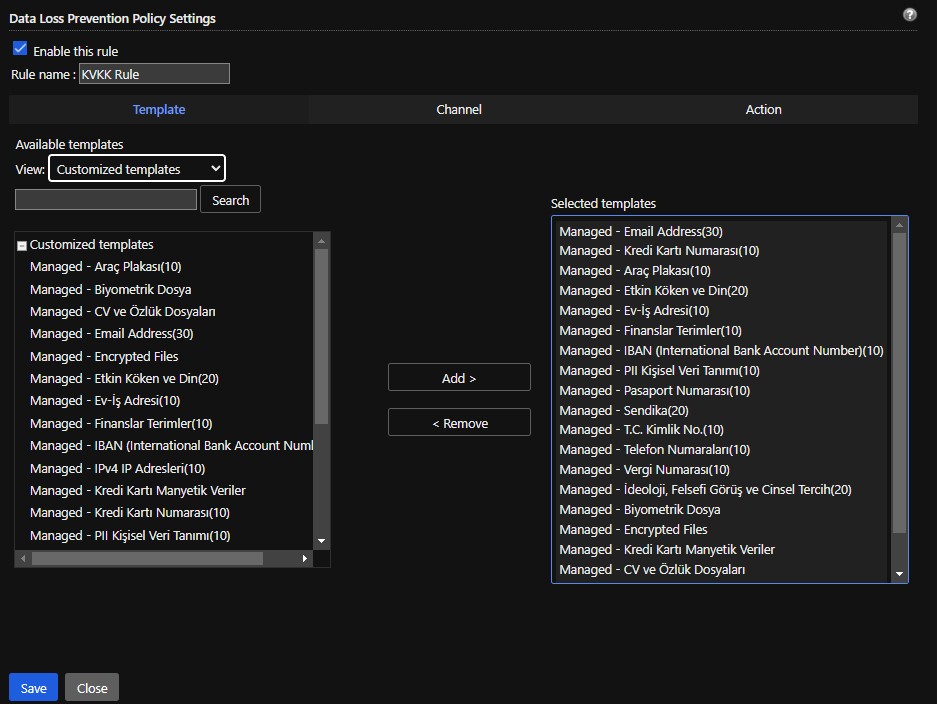
Task: Open the Action tab
Action: point(763,110)
